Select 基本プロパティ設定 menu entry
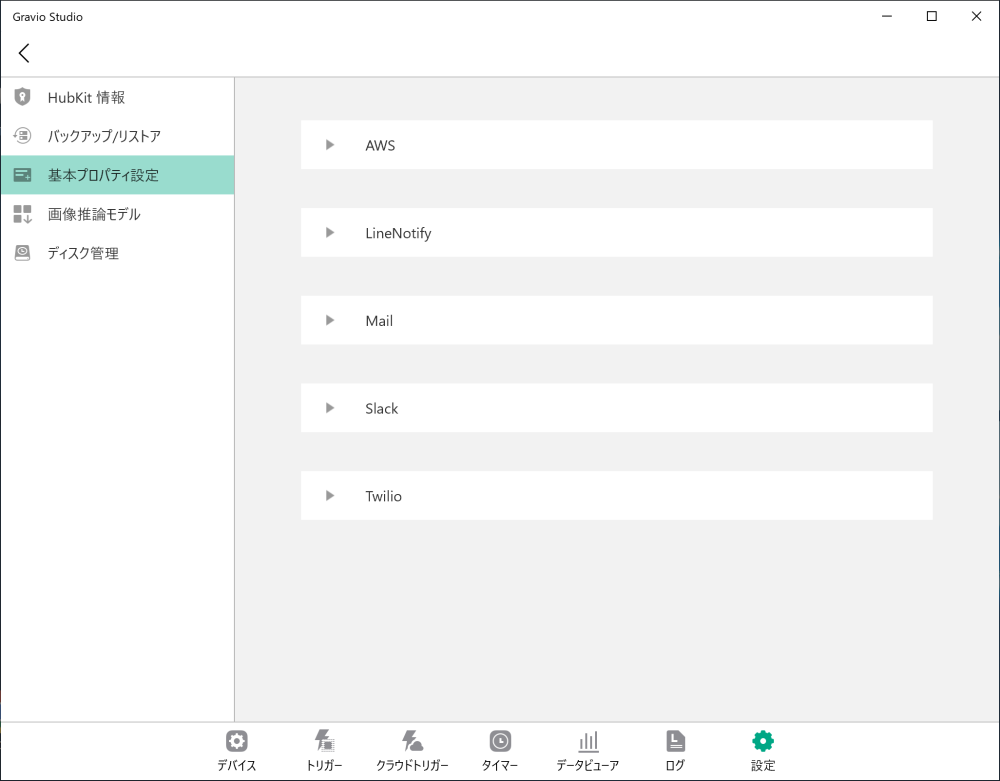Viewport: 1000px width, 781px height. click(x=117, y=175)
